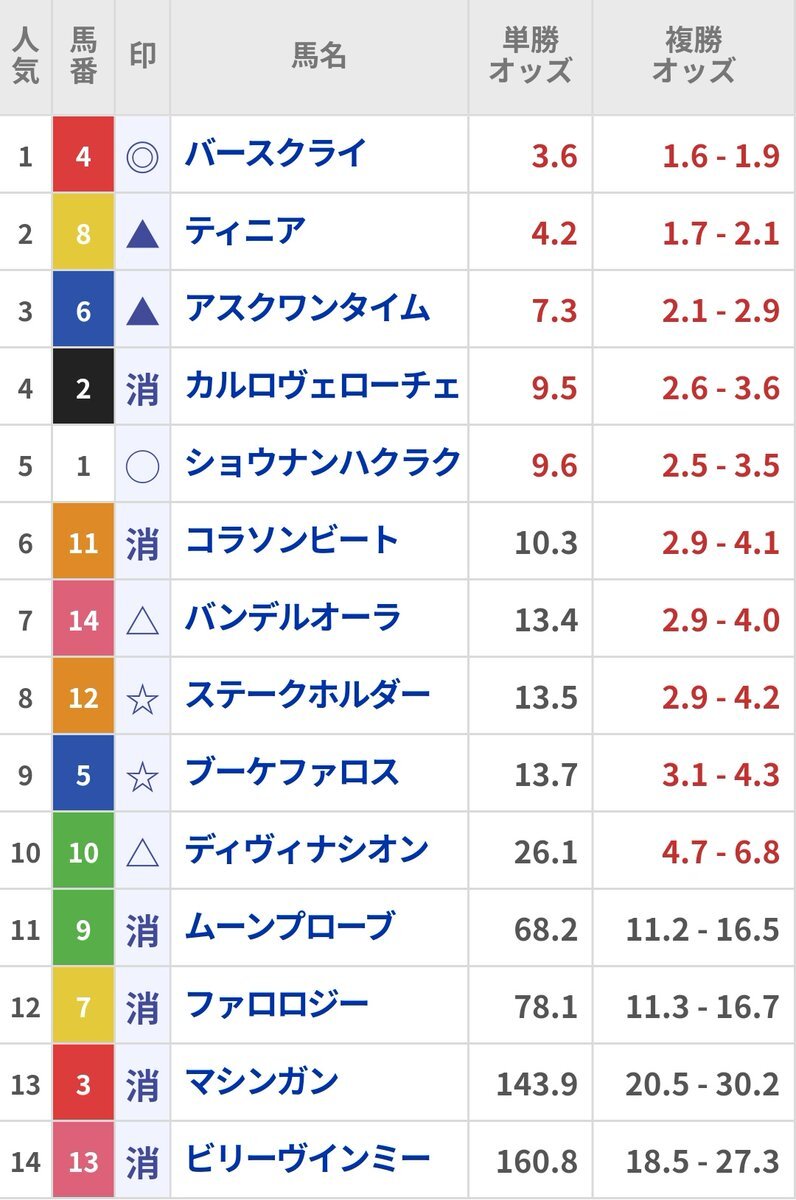Click the 143.9 win odds value
Viewport: 796px width, 1200px height.
pyautogui.click(x=537, y=1084)
